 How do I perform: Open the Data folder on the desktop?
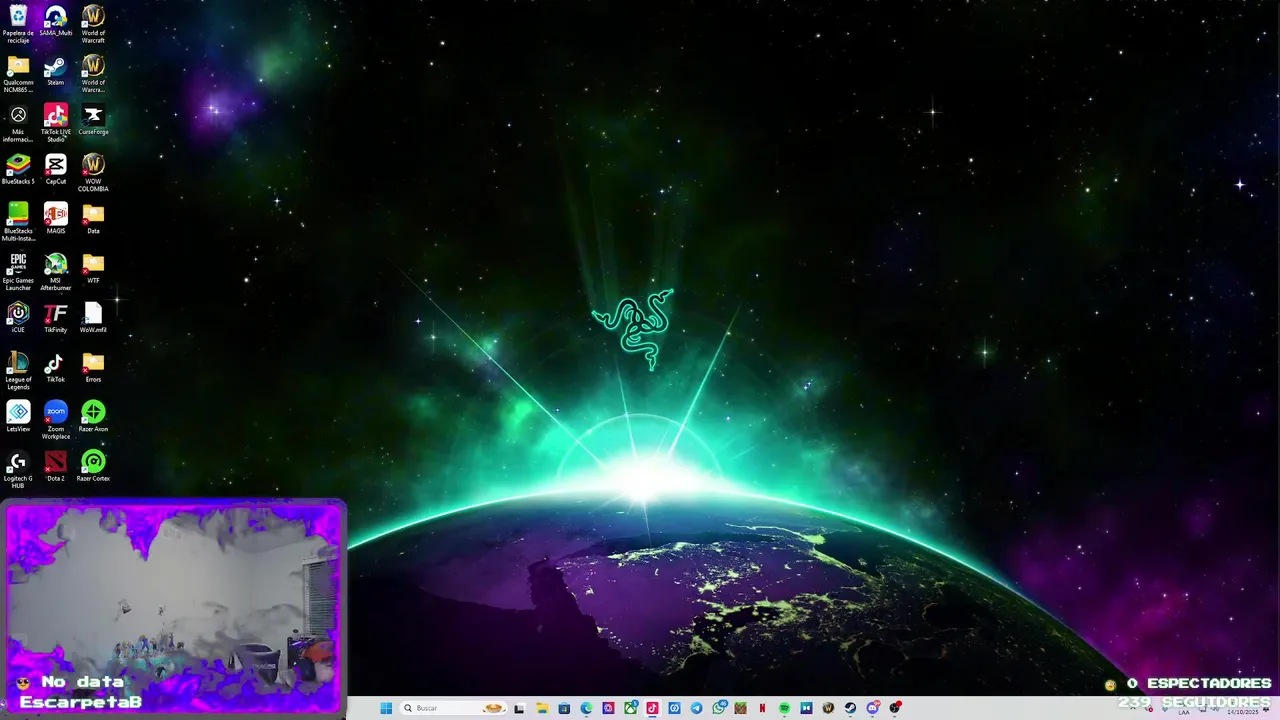(x=93, y=218)
